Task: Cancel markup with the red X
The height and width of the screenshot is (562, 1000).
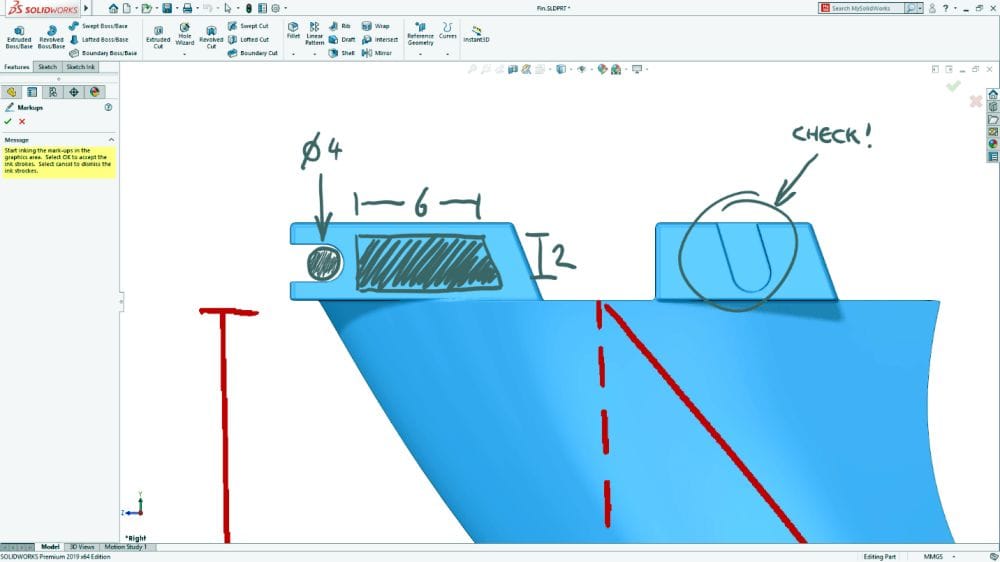Action: pos(22,121)
